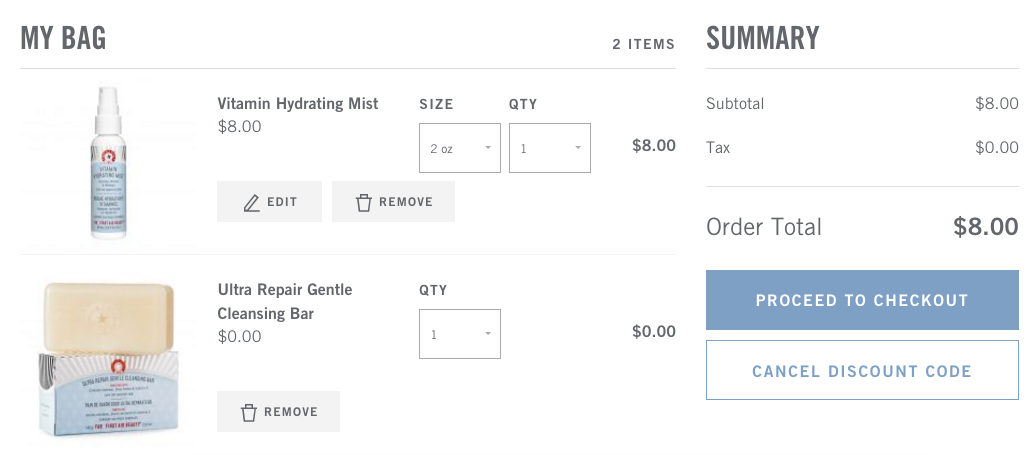Remove the Cleansing Bar from bag
The height and width of the screenshot is (455, 1032).
278,412
